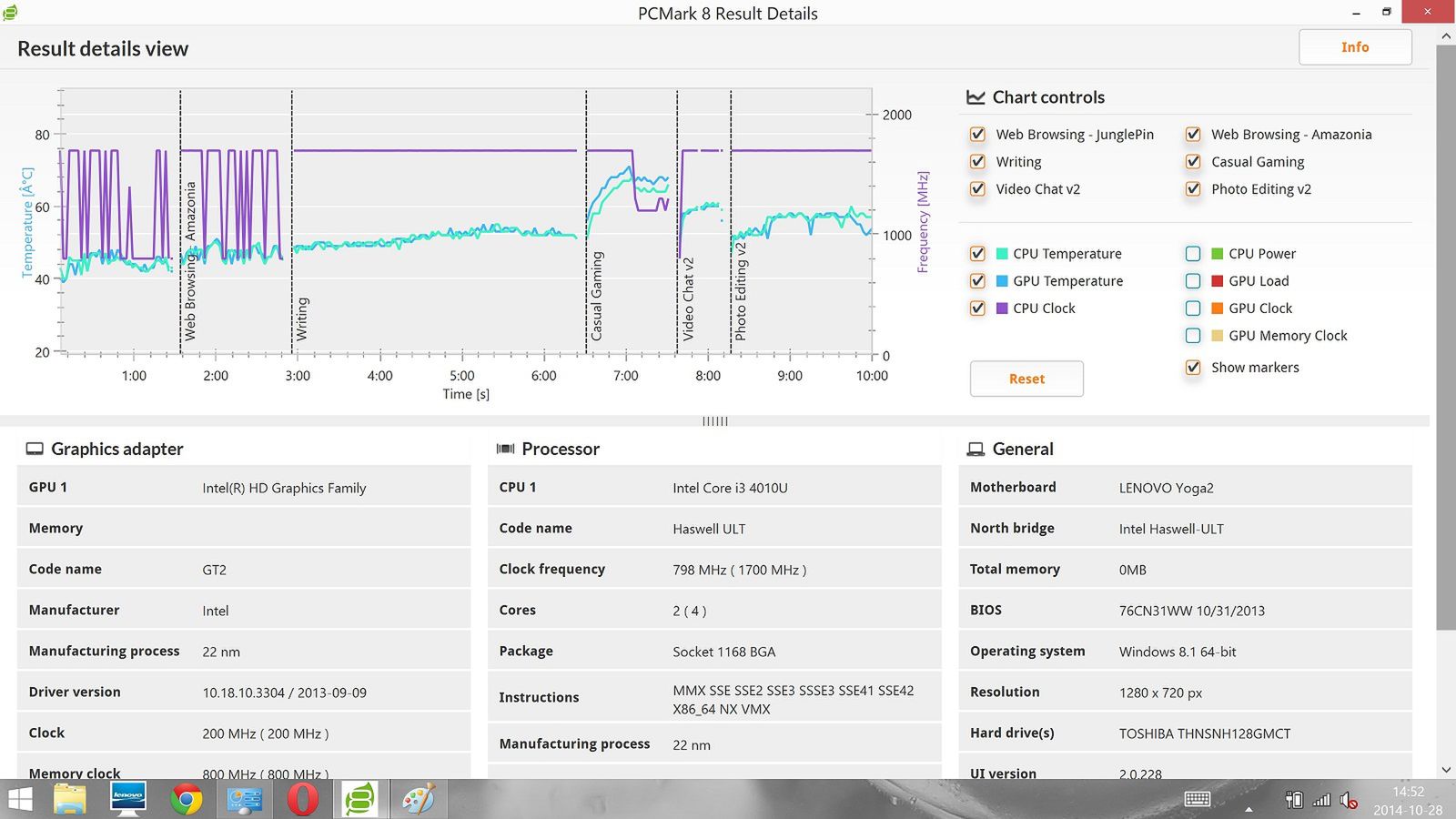Viewport: 1456px width, 819px height.
Task: Enable the CPU Power series
Action: click(1193, 254)
